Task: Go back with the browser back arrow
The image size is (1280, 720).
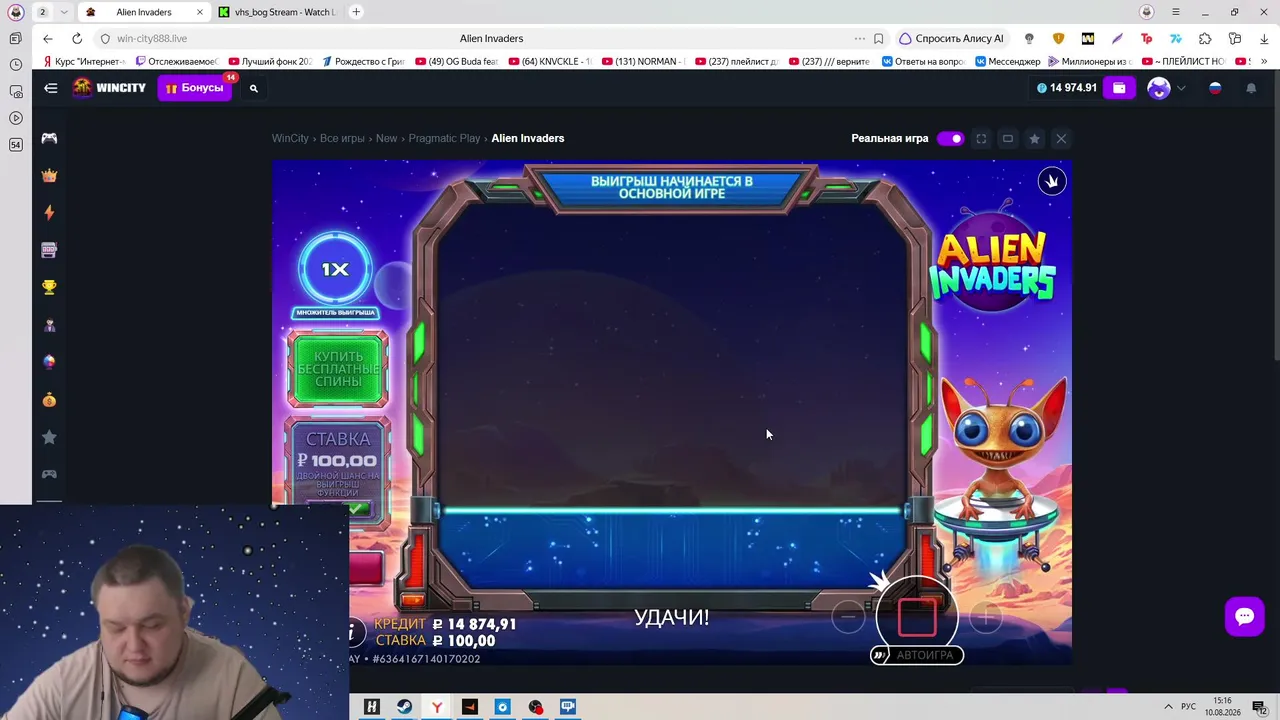Action: pyautogui.click(x=48, y=38)
